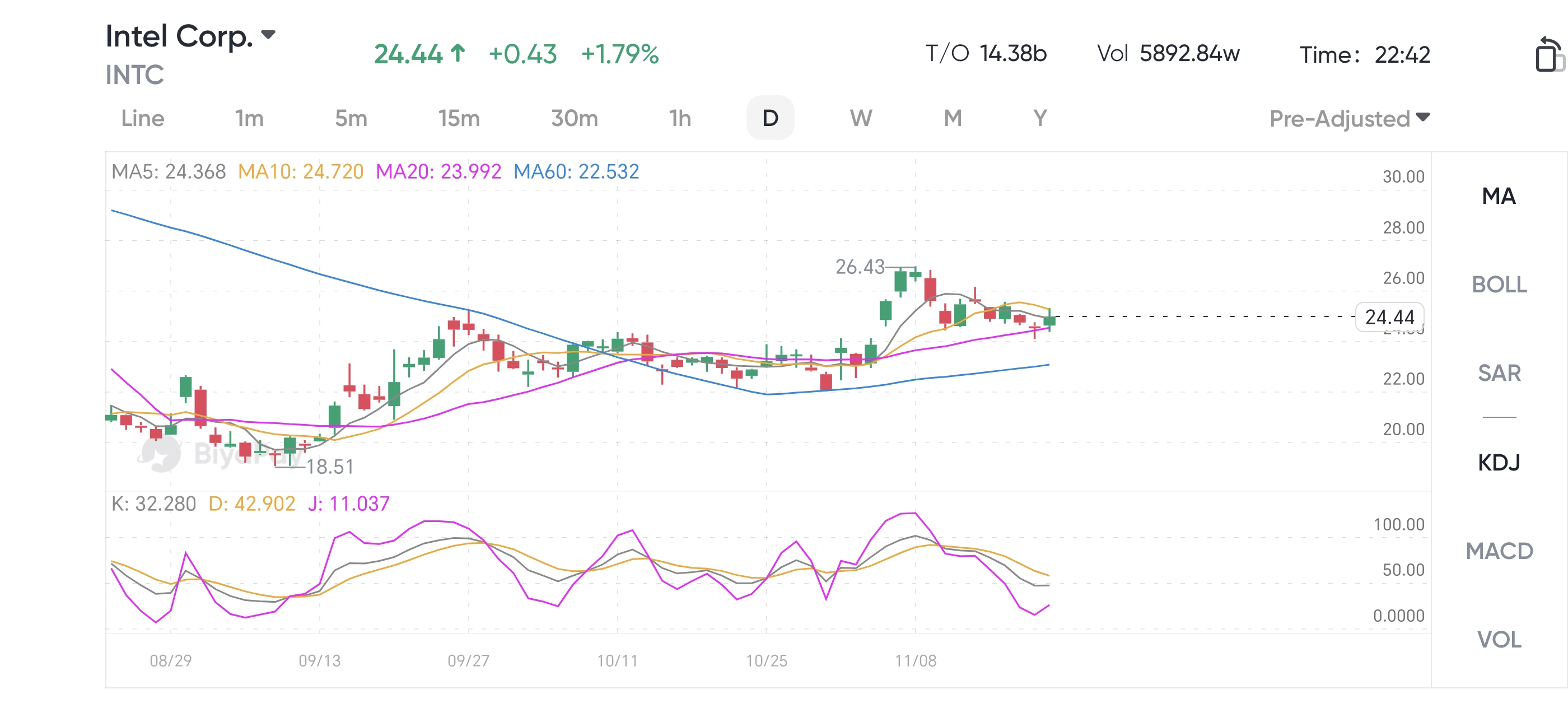
Task: Click the 100.00 KDJ axis label
Action: coord(1399,524)
